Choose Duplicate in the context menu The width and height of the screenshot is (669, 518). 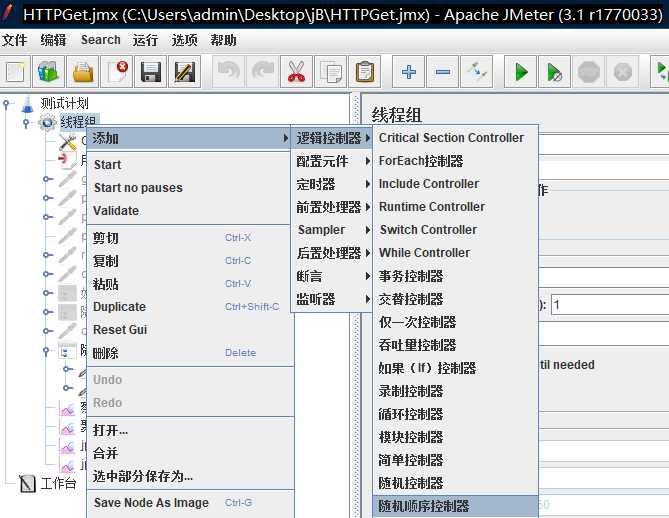click(190, 307)
